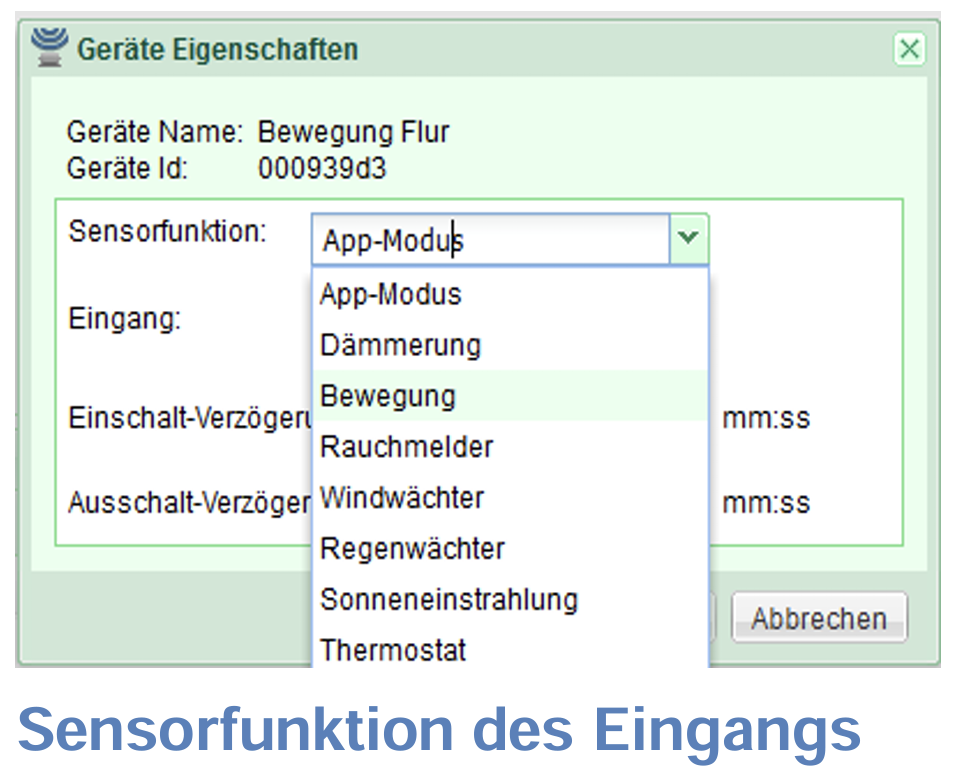Viewport: 954px width, 776px height.
Task: Click the device ID 000939d3
Action: [321, 168]
